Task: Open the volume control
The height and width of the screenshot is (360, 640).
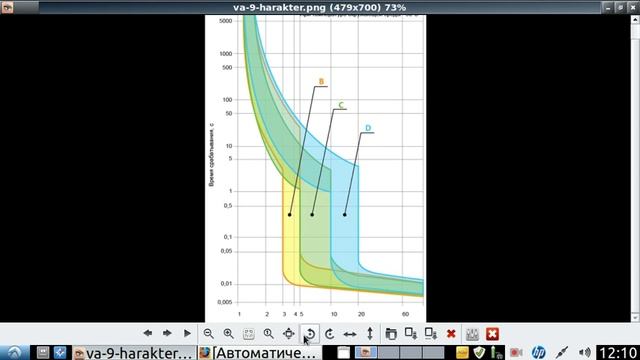Action: pos(584,352)
